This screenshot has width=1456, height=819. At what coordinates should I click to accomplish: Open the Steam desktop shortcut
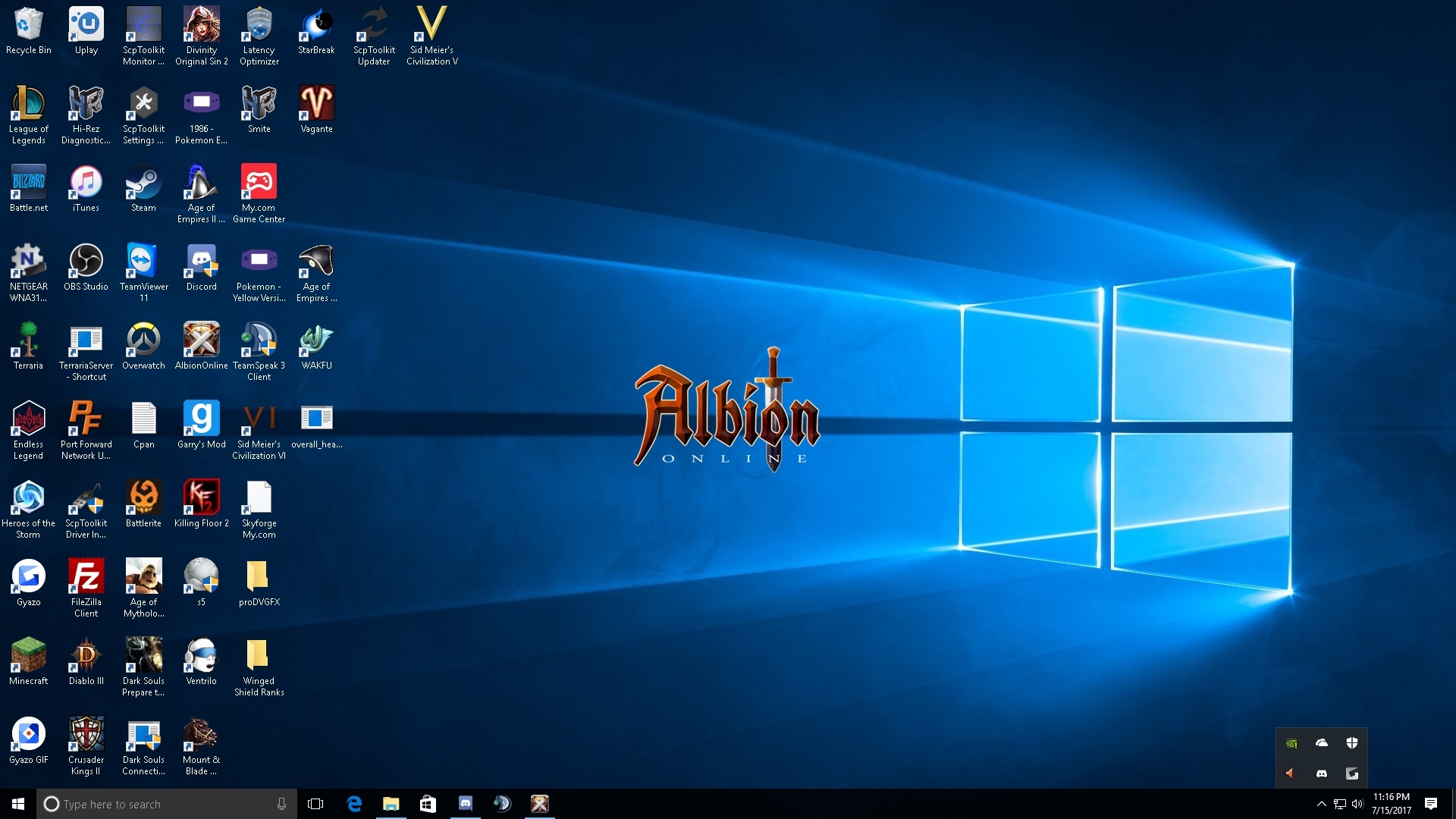tap(143, 186)
